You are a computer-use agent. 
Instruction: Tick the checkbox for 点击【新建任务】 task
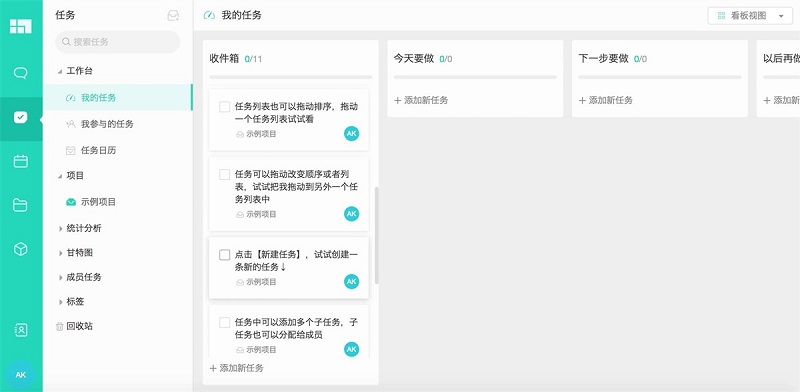coord(224,255)
